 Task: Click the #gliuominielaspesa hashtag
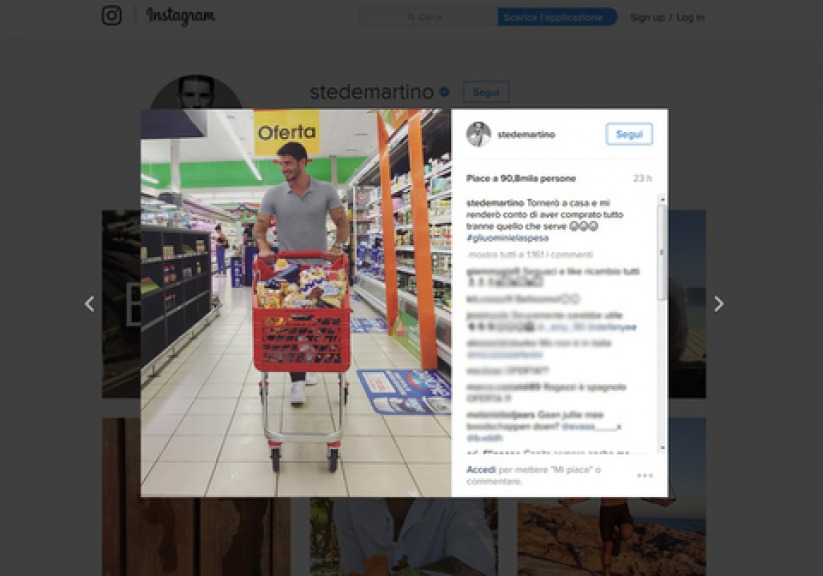pos(508,238)
